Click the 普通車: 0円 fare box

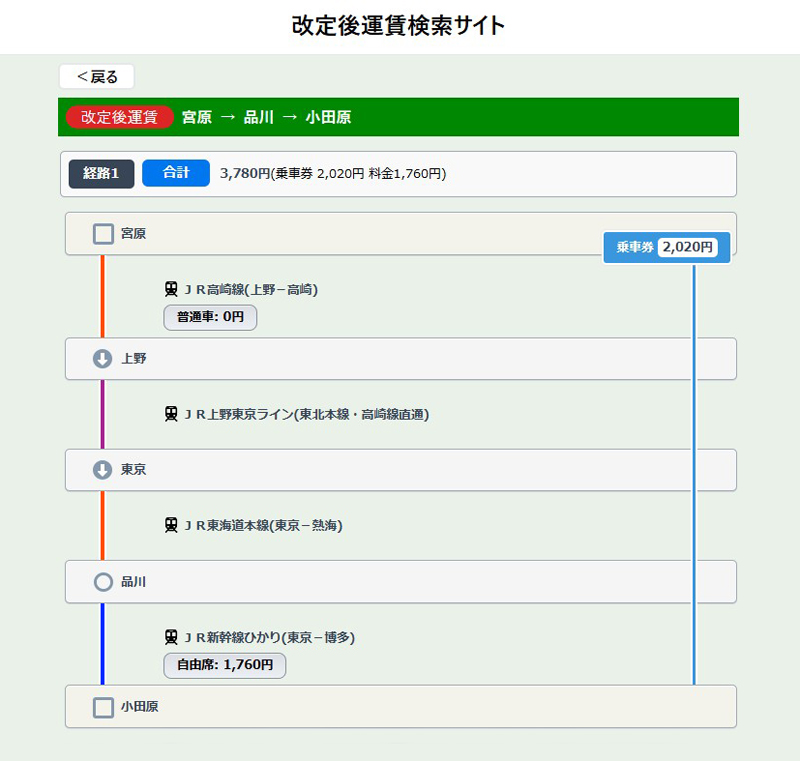(x=210, y=317)
